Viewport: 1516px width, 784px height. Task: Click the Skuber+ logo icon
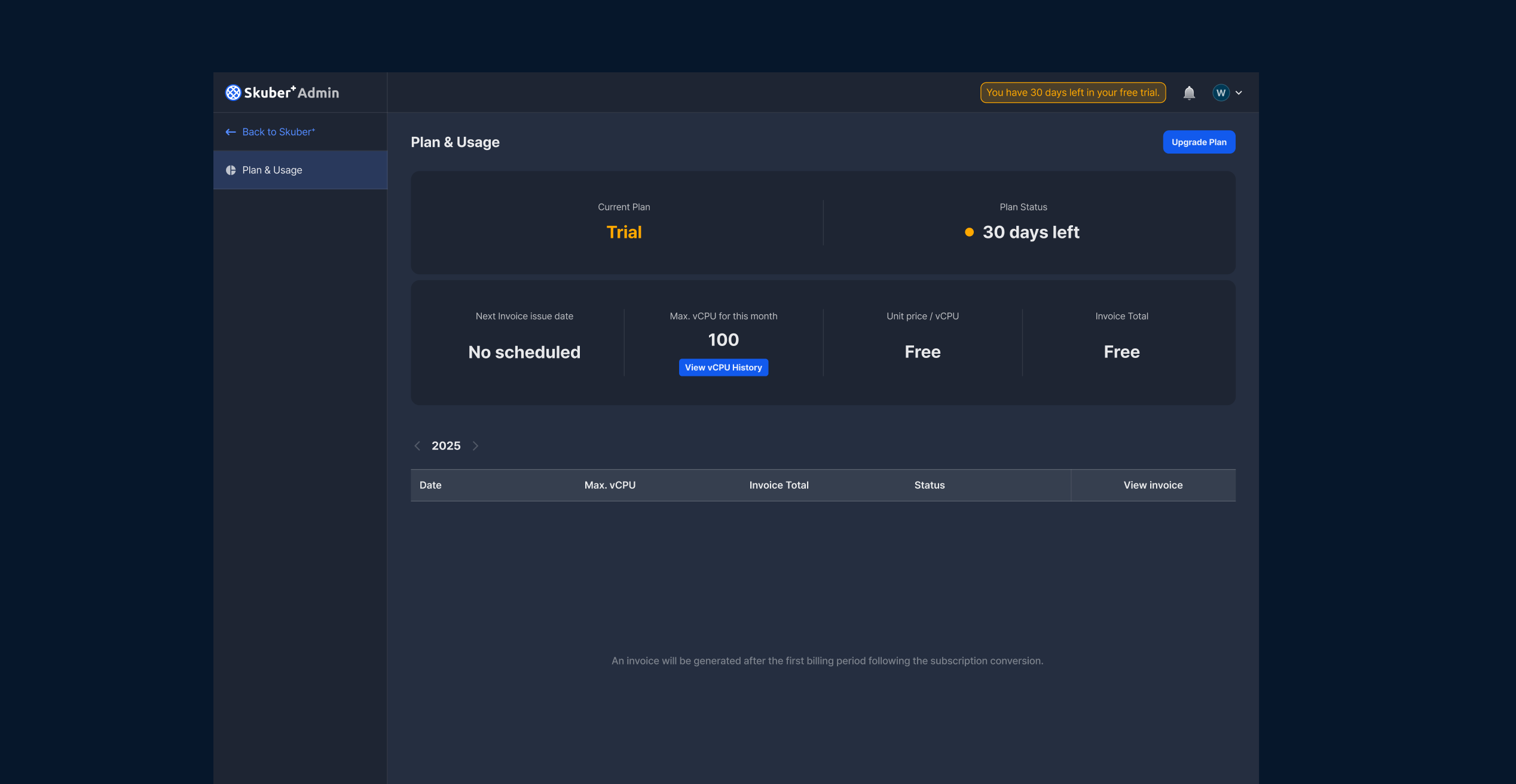(233, 93)
